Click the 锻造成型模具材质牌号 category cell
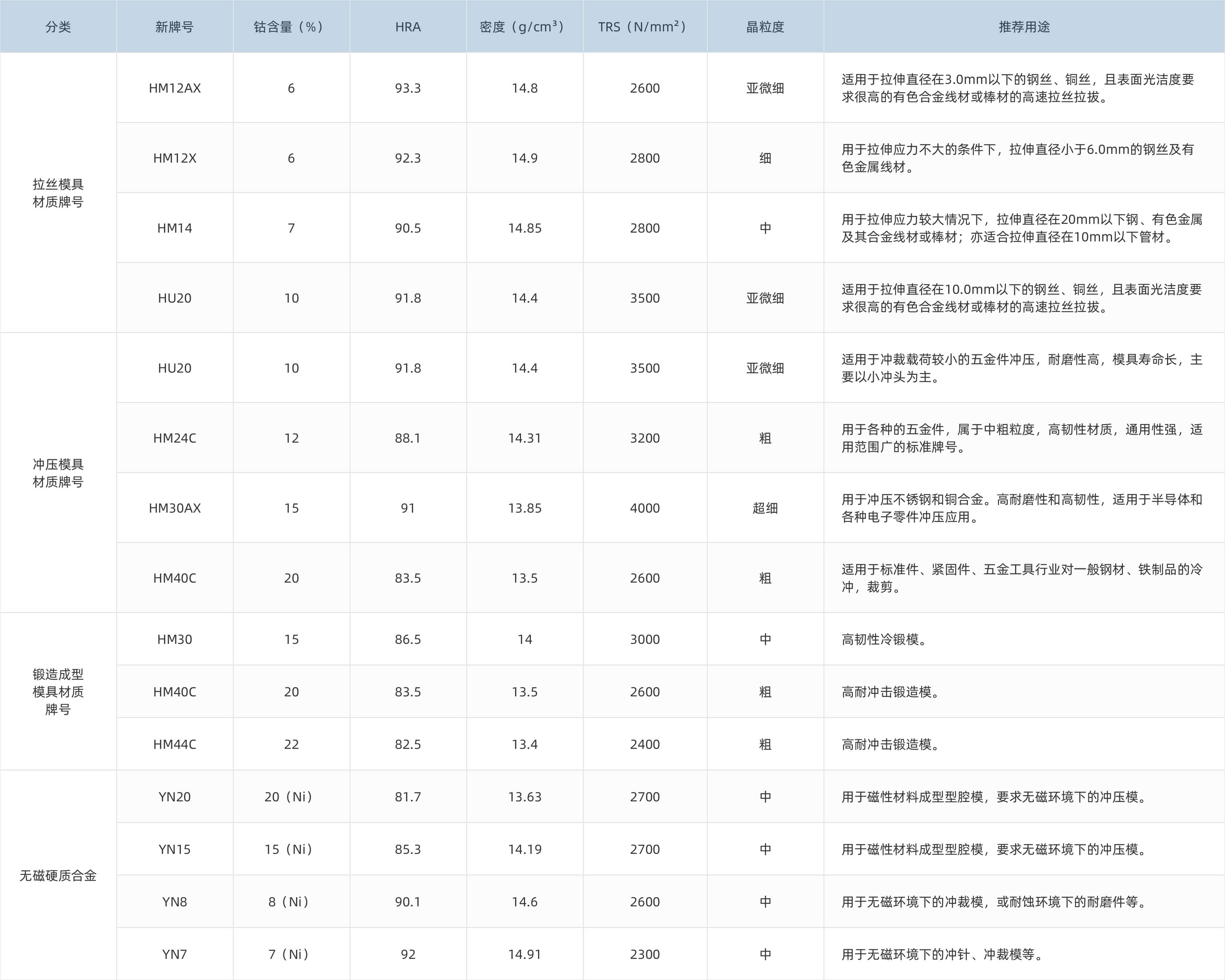The width and height of the screenshot is (1225, 980). point(58,691)
